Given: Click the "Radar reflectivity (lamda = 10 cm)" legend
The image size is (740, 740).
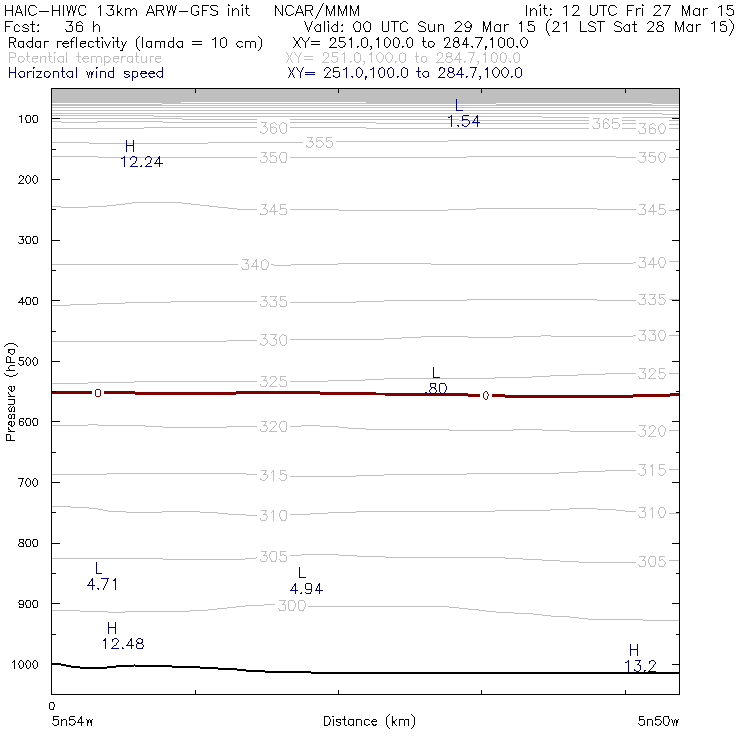Looking at the screenshot, I should (x=135, y=43).
